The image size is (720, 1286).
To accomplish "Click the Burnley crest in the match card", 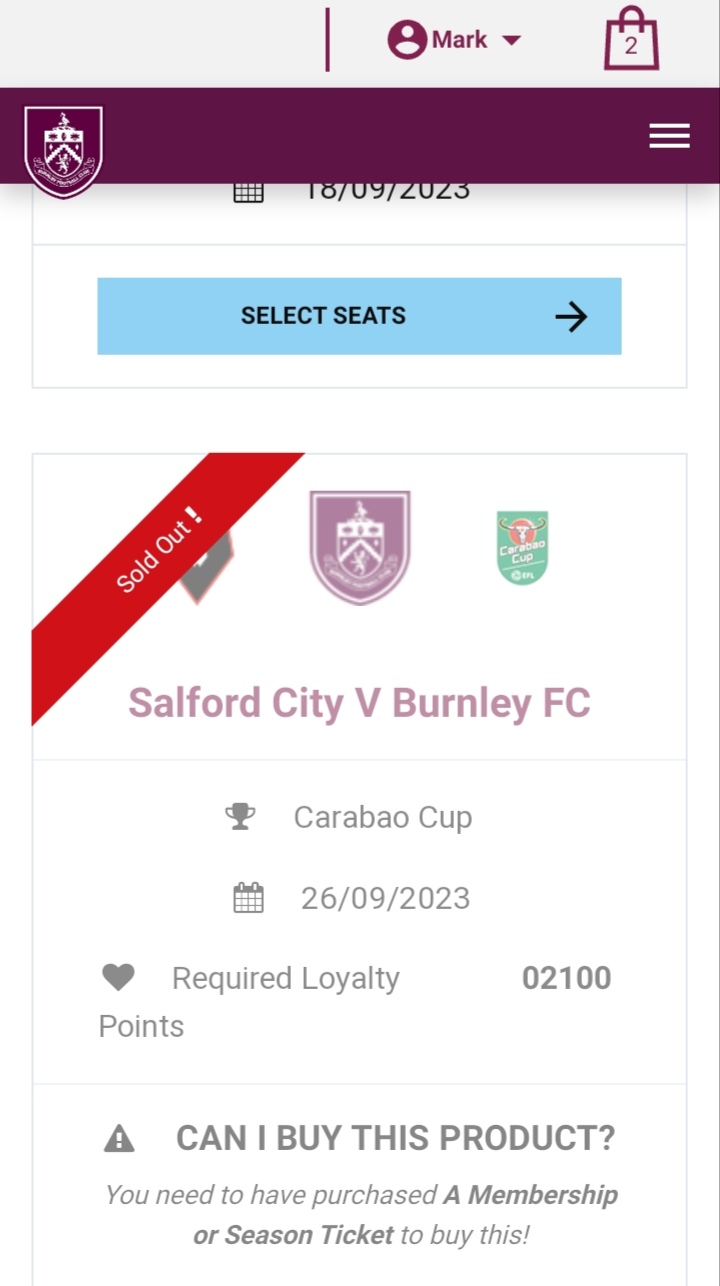I will [359, 547].
